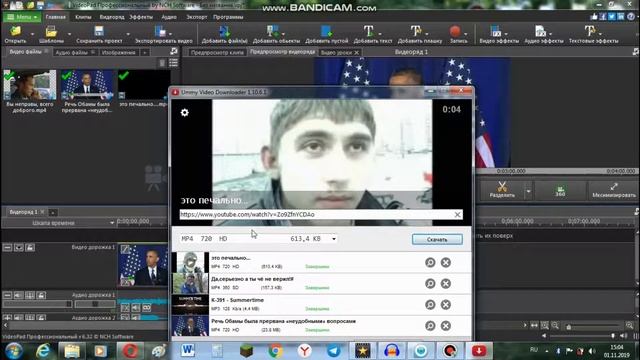Expand Экспортировать видео dropdown arrow
Image resolution: width=640 pixels, height=360 pixels.
tap(170, 33)
